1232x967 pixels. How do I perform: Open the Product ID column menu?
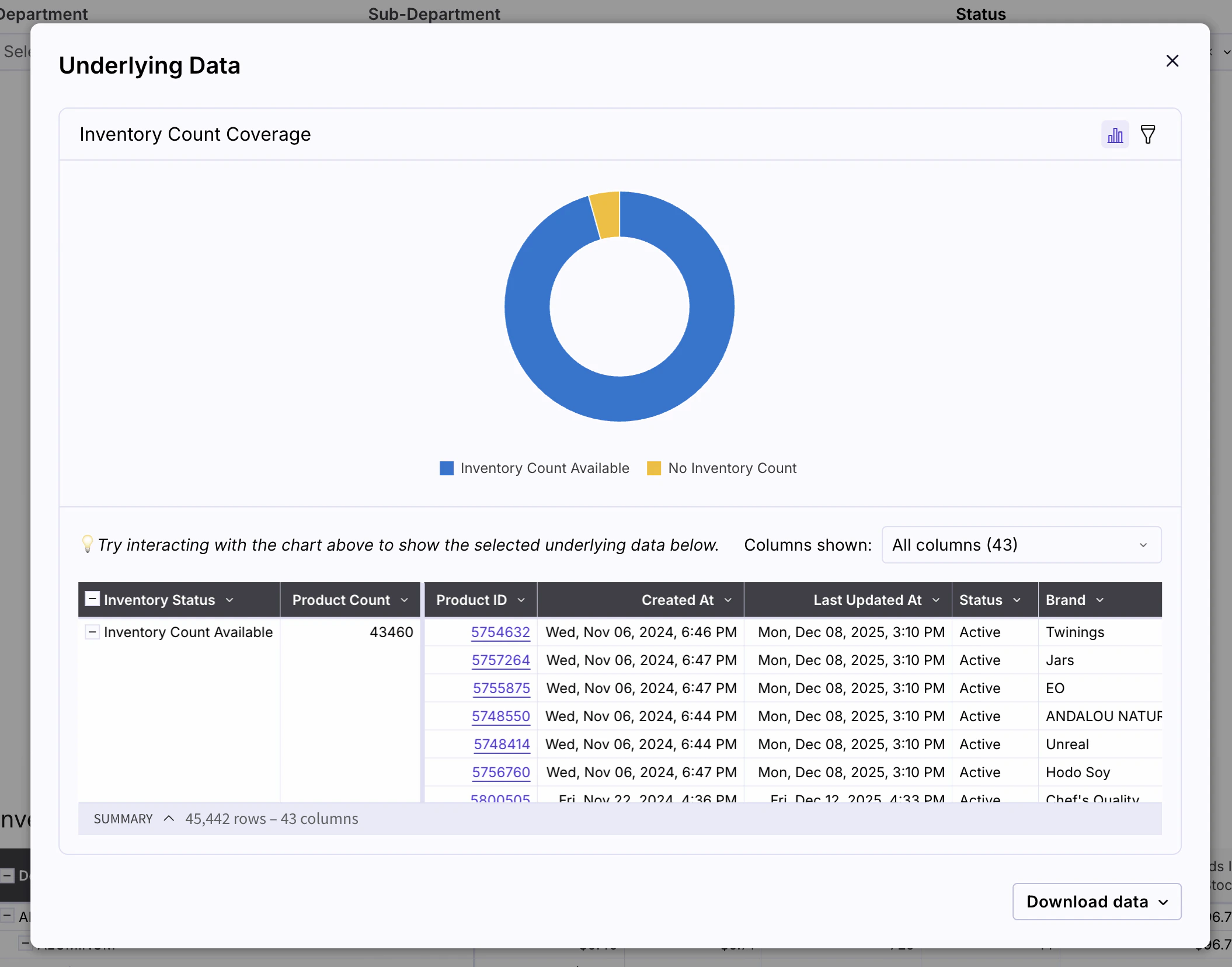(520, 600)
